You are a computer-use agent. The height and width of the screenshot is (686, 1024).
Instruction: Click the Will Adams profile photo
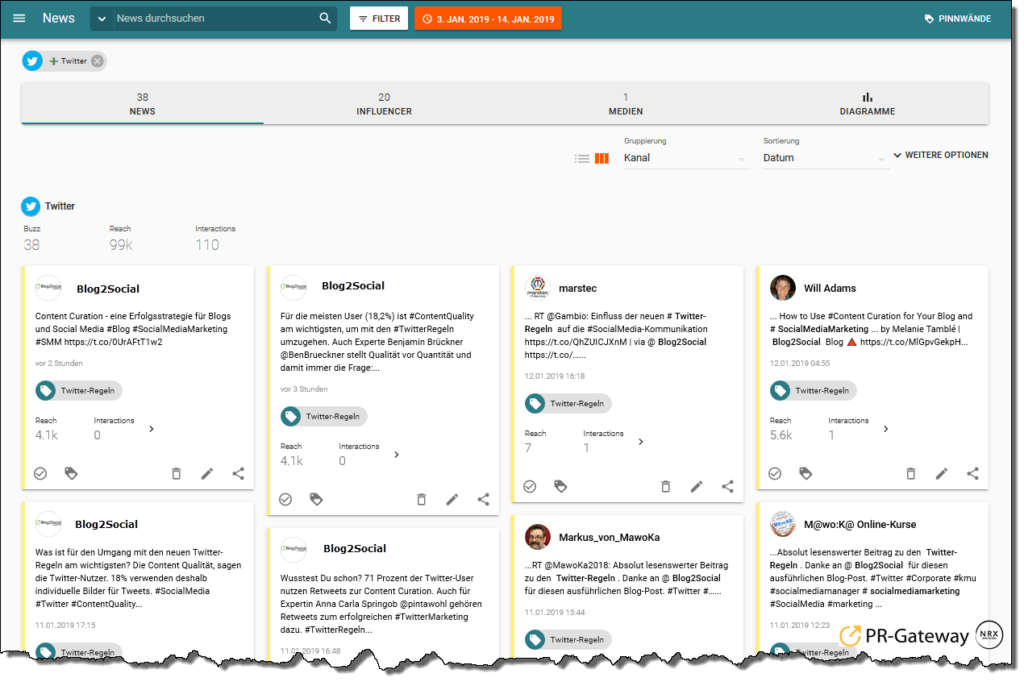coord(782,288)
